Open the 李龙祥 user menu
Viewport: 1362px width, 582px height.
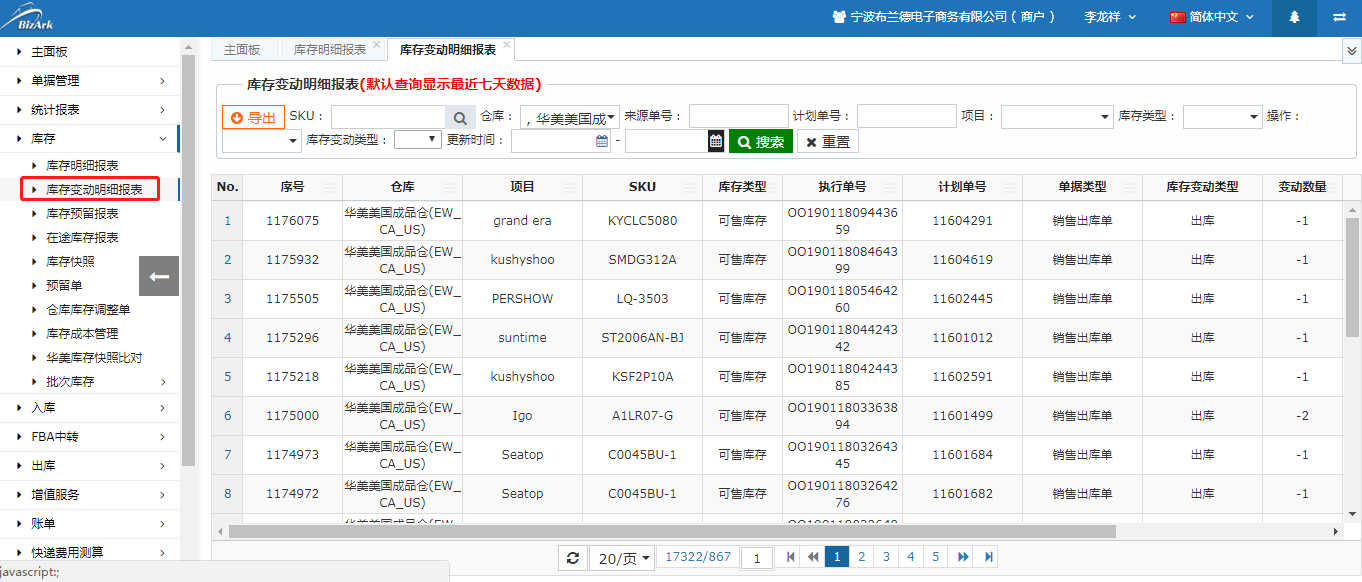click(1110, 17)
